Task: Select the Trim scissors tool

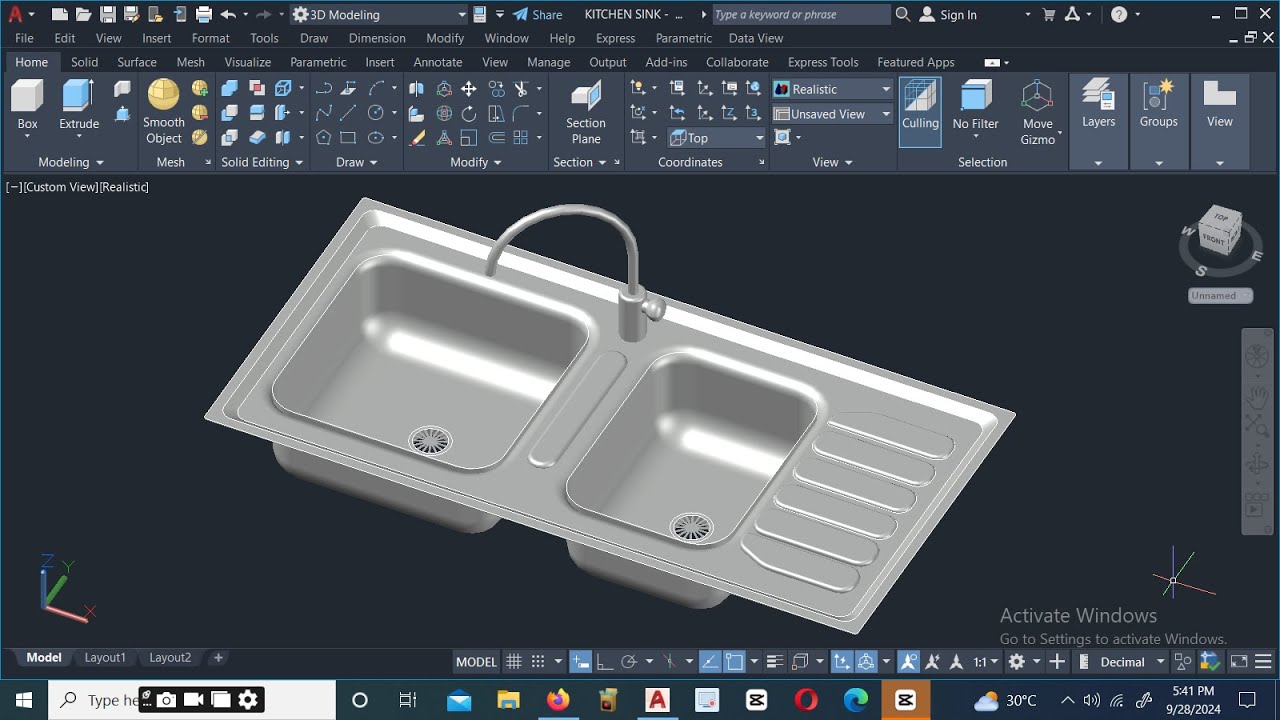Action: (x=521, y=89)
